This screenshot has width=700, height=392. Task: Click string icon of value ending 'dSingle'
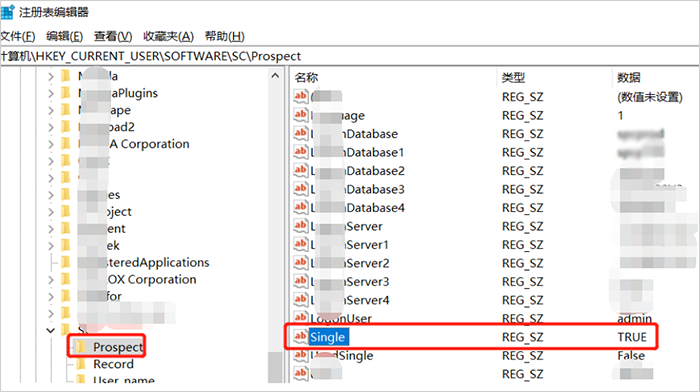(x=300, y=355)
